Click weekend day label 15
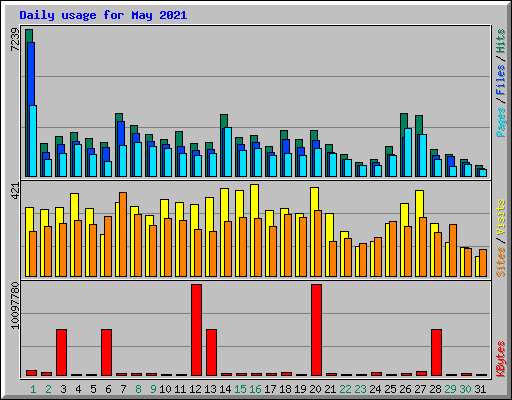The image size is (512, 400). 240,389
